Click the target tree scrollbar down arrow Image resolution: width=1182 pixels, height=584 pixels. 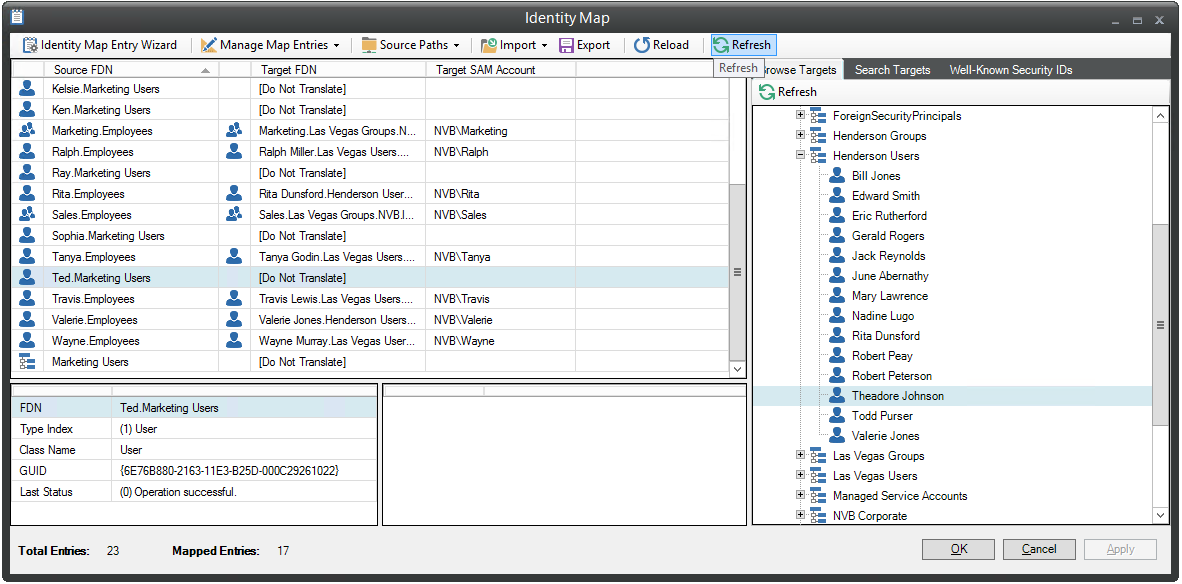(1161, 515)
